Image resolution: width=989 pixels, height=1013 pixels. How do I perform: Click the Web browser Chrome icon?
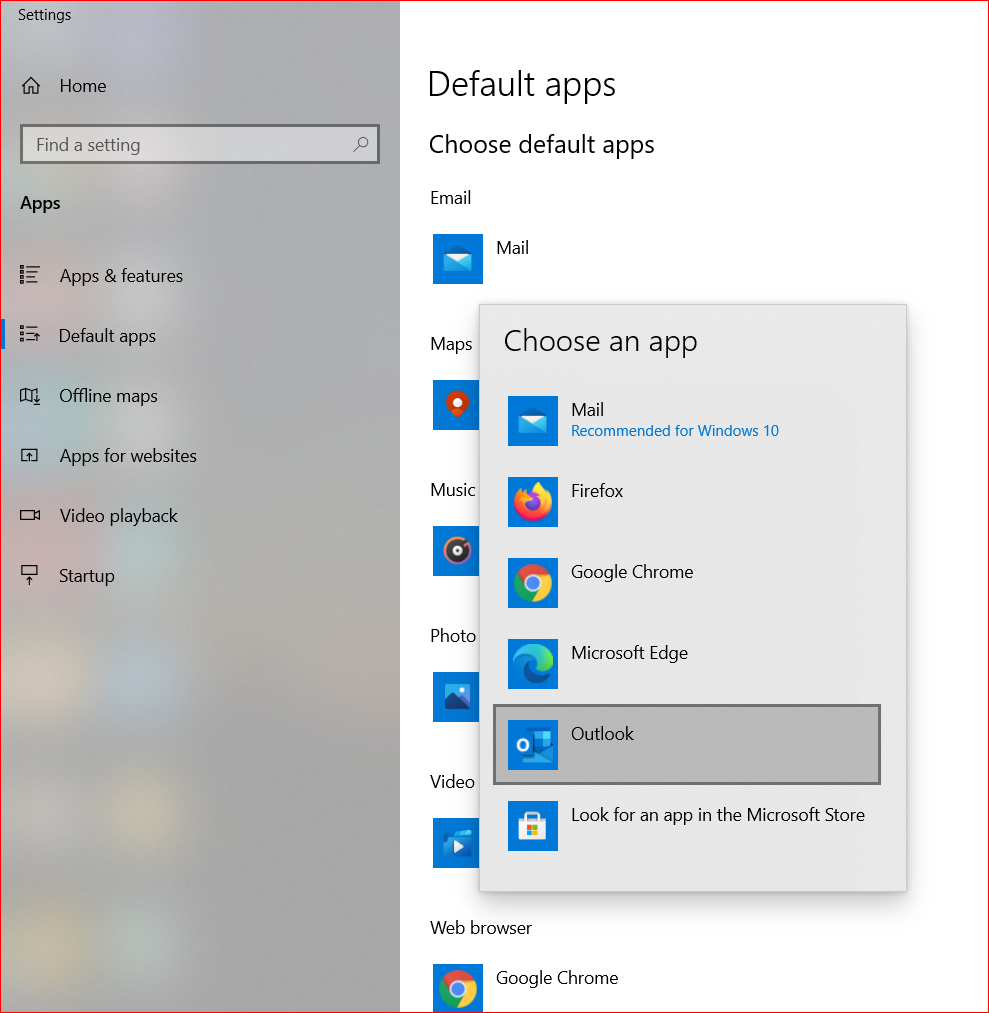457,988
